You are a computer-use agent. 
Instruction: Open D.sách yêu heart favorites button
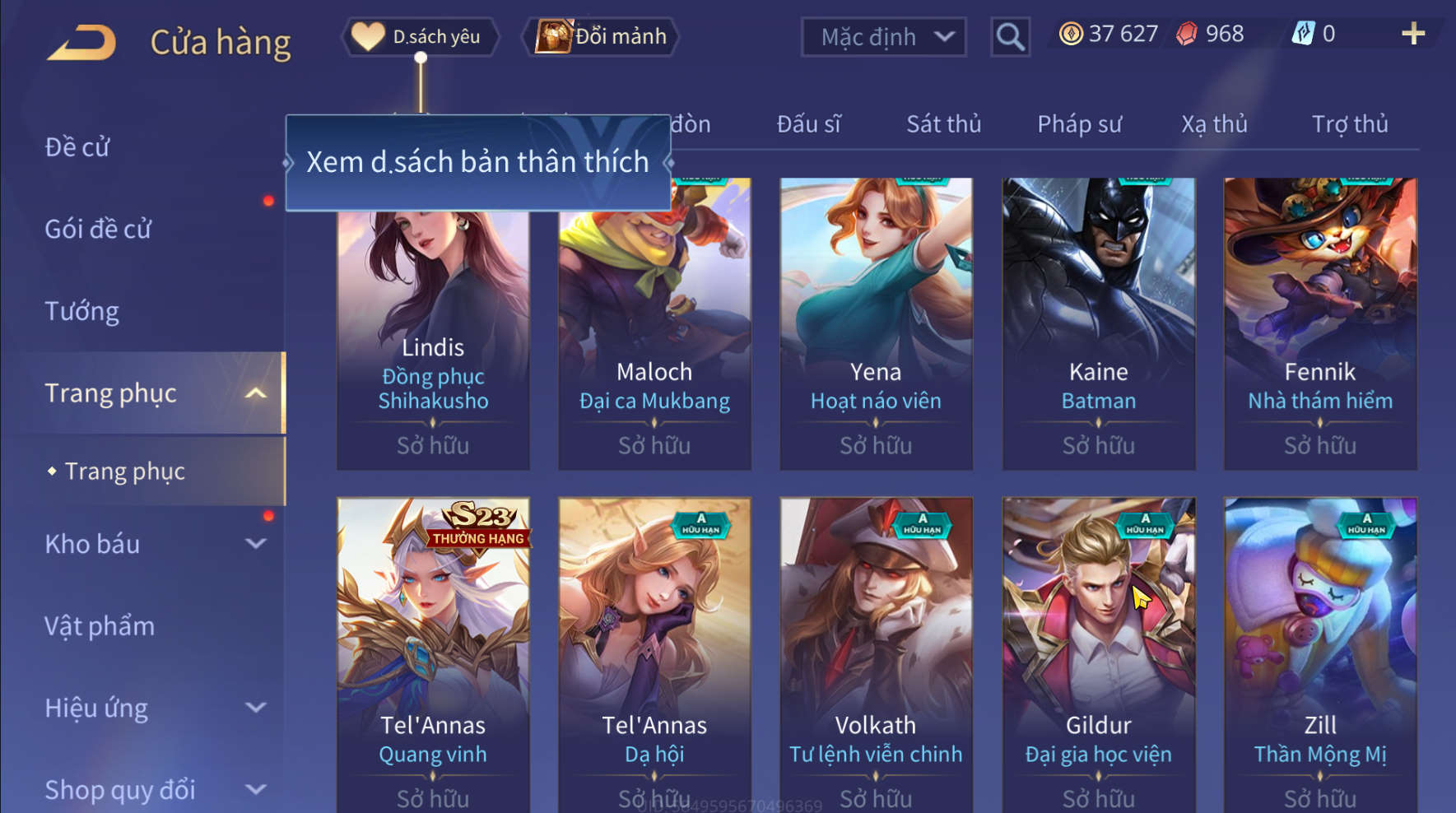pos(421,36)
